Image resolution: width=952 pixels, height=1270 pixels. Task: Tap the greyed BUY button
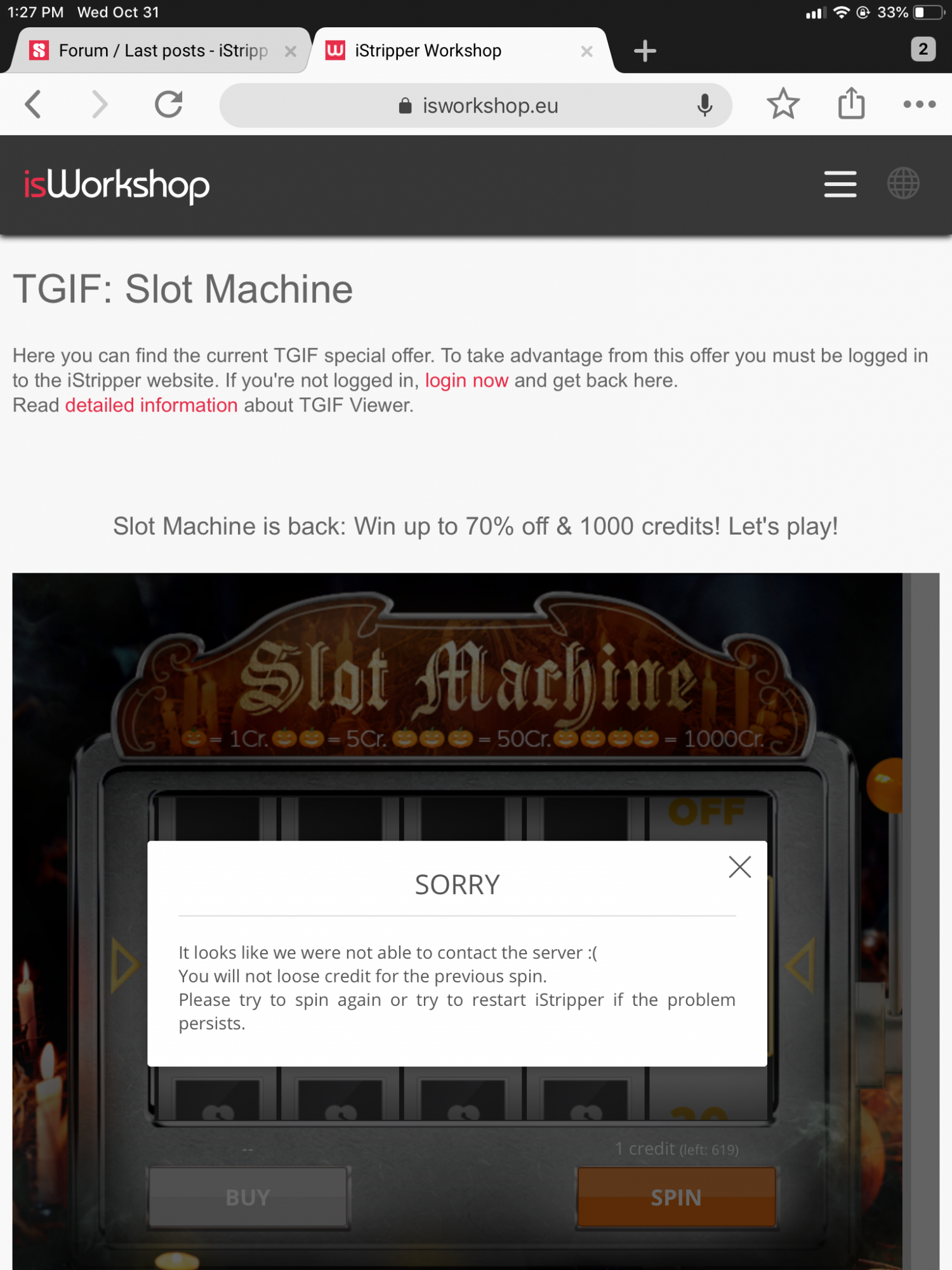click(x=248, y=1198)
